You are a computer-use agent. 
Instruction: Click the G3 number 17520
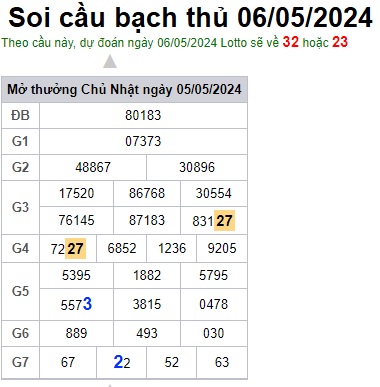[x=77, y=193]
